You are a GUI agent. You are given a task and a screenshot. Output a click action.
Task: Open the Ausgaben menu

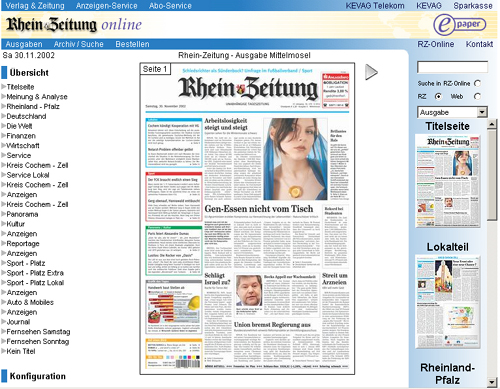[x=24, y=44]
